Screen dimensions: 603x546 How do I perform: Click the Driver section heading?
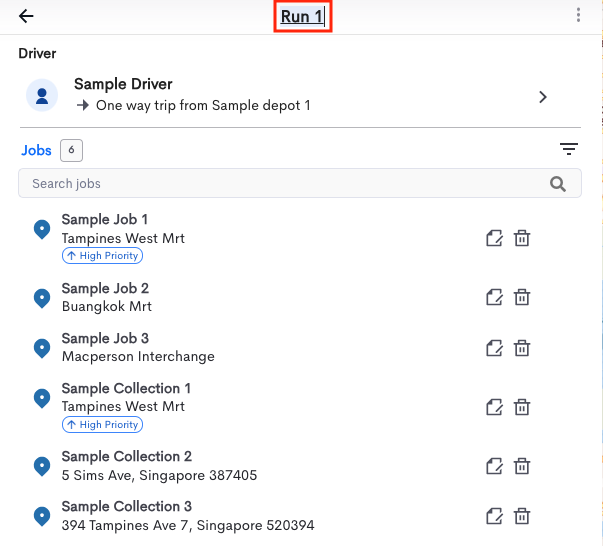(x=37, y=53)
